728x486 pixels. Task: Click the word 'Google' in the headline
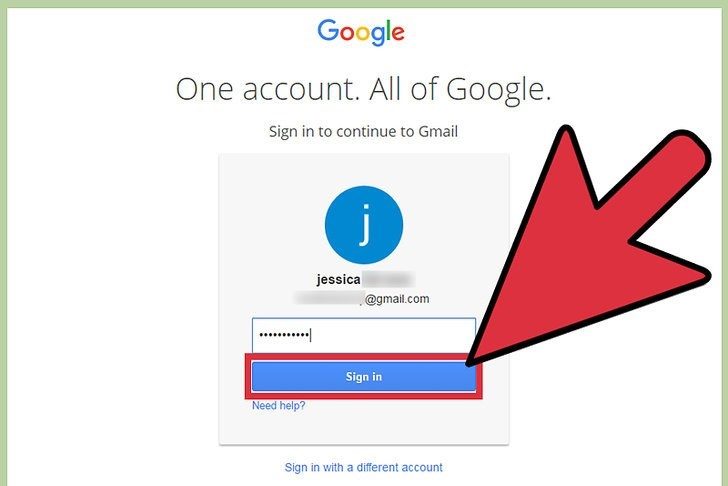coord(499,90)
